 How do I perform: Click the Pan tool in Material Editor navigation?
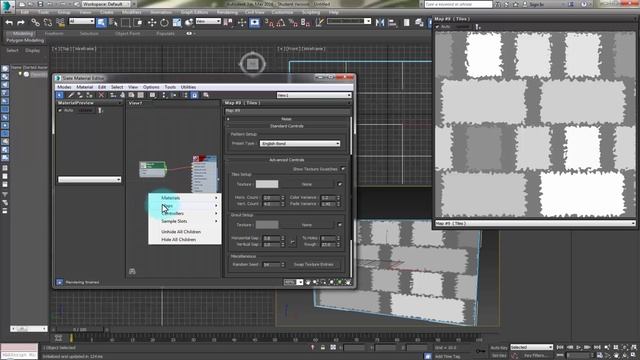308,282
